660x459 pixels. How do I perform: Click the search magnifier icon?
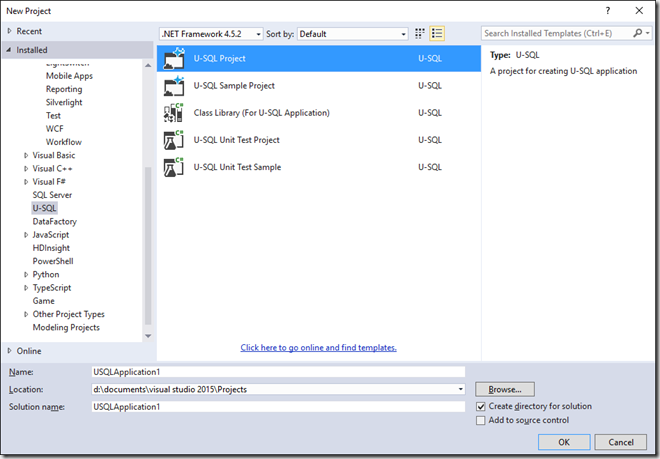[x=637, y=33]
